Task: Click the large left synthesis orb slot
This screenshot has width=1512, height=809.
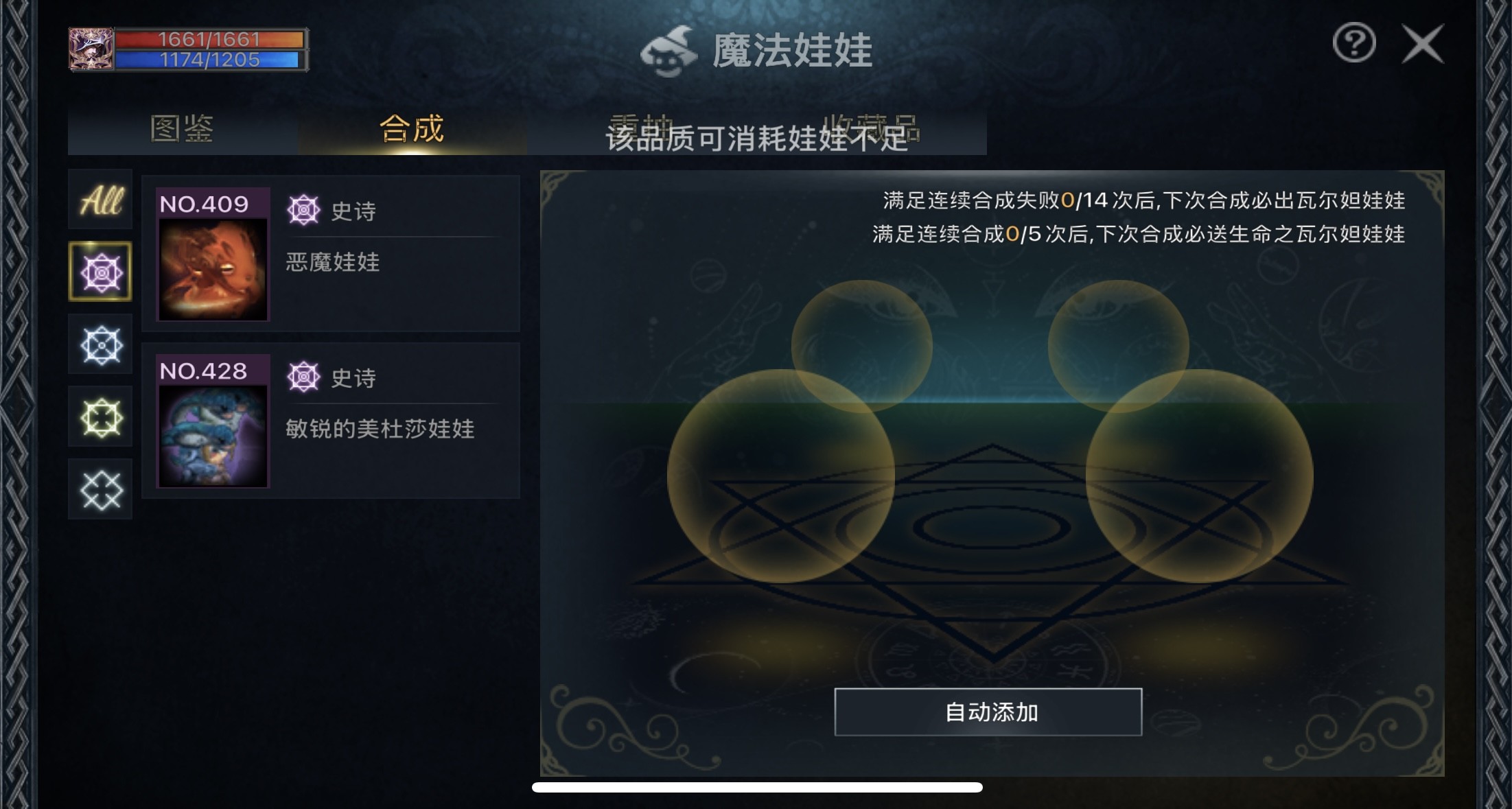Action: 781,476
